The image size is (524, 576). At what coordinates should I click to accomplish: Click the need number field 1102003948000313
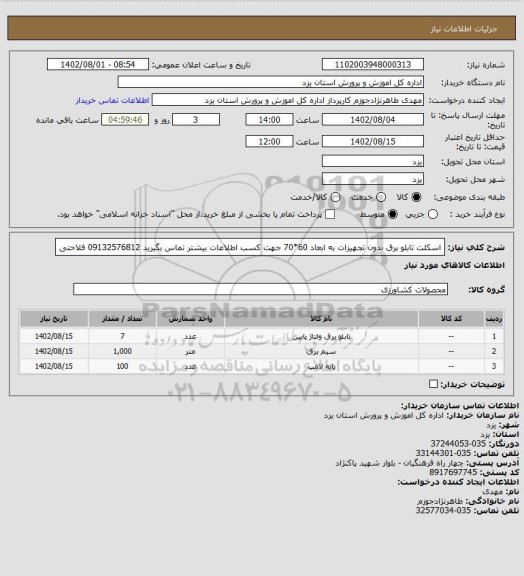(373, 65)
